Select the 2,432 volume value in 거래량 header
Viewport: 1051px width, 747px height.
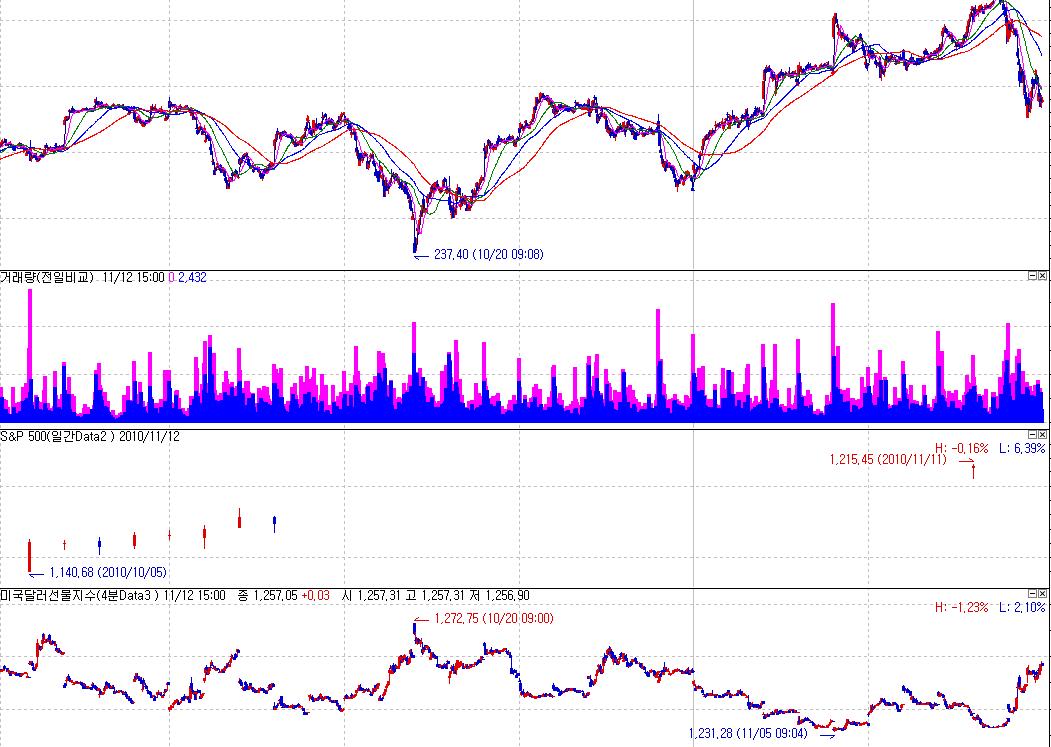[x=186, y=277]
